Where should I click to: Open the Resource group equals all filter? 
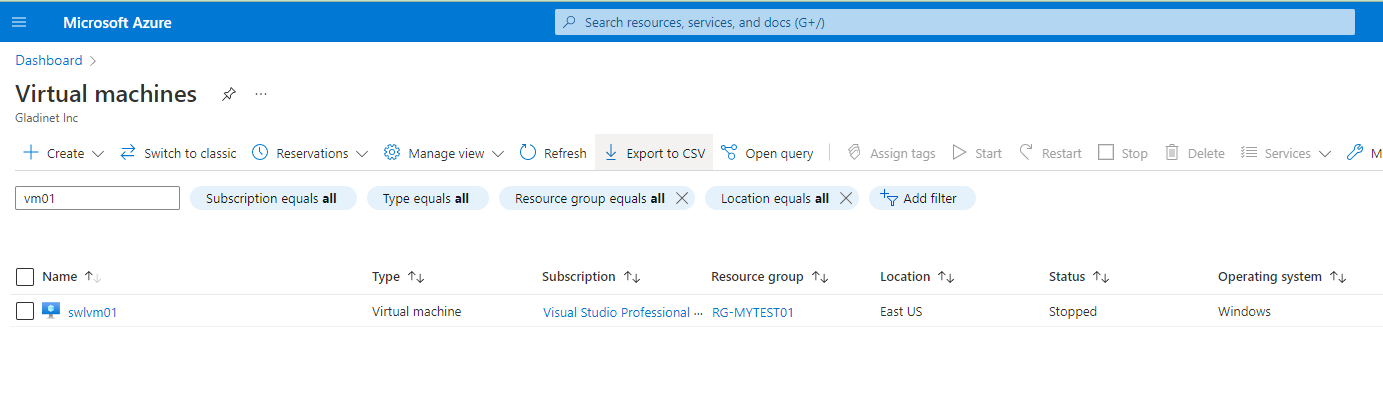pos(590,198)
